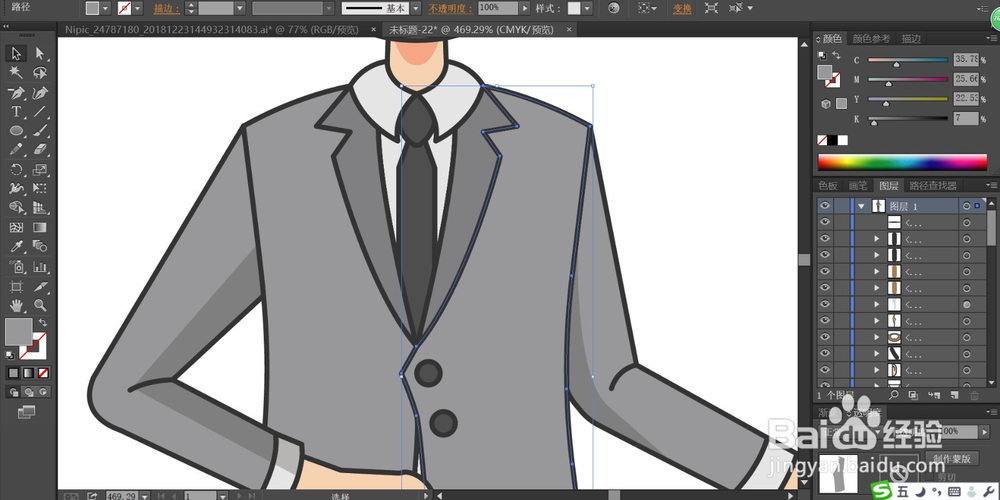Set toolbox paint mode to None

pos(43,373)
